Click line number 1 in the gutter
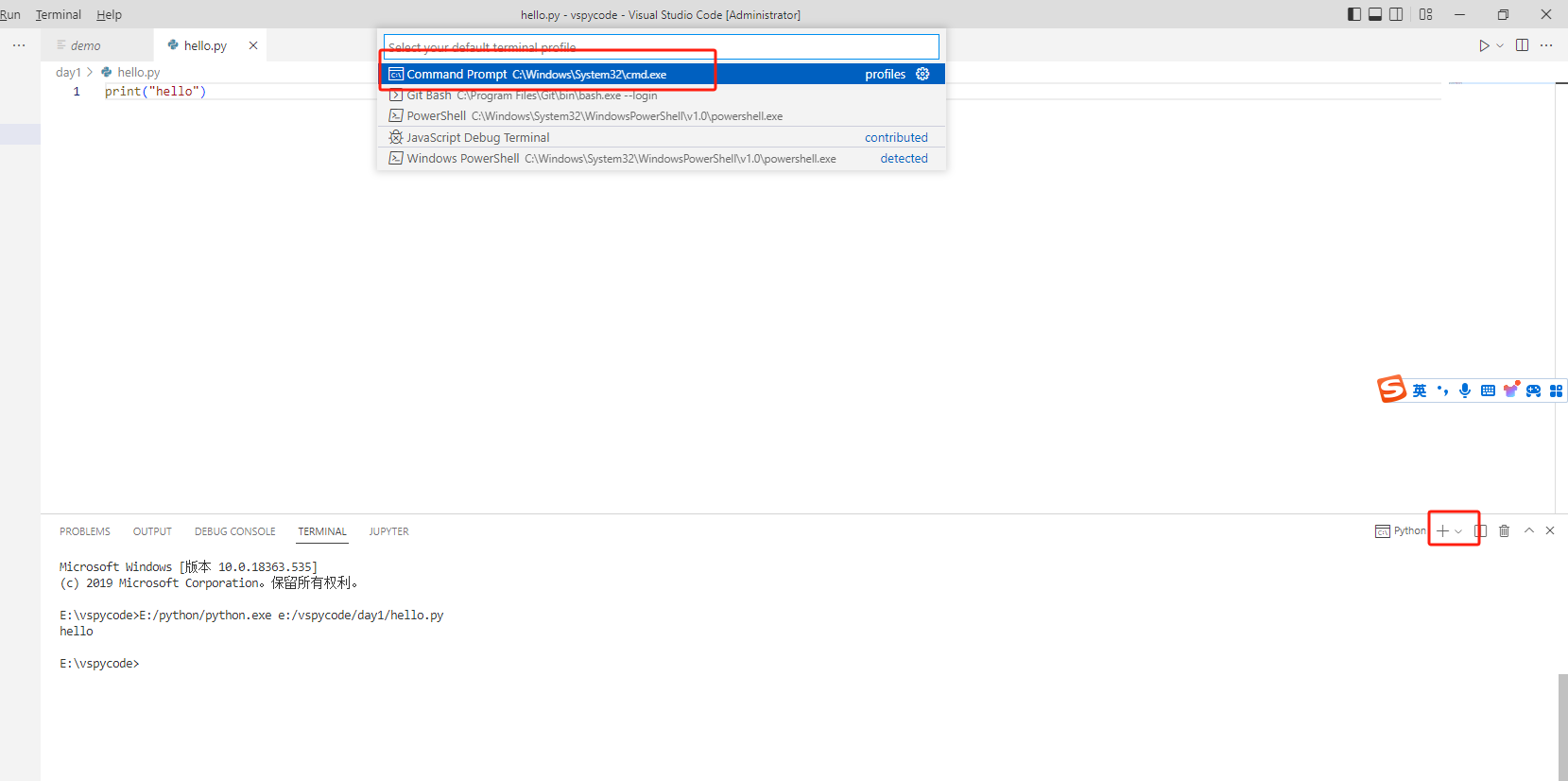The image size is (1568, 781). tap(77, 92)
